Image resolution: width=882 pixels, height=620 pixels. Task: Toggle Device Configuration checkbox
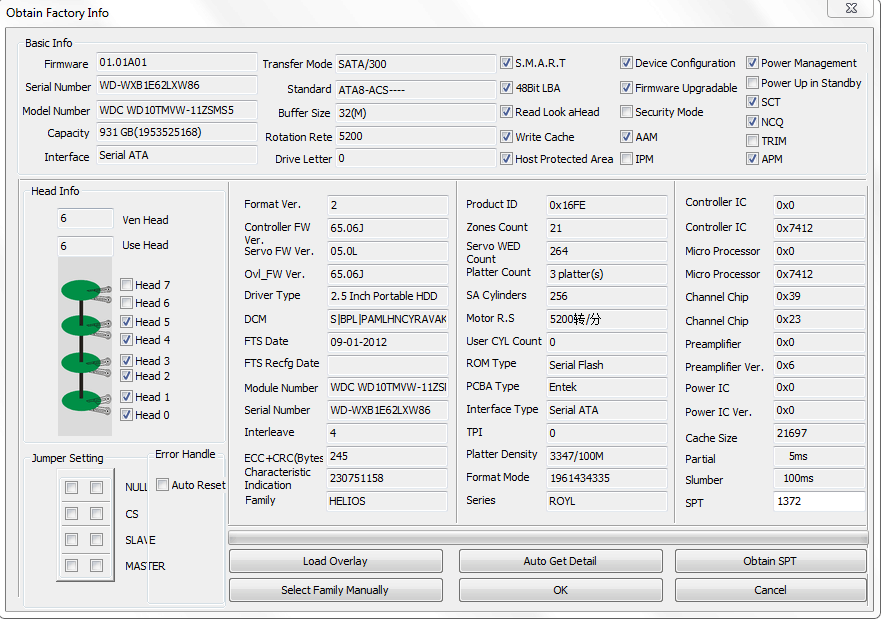tap(626, 63)
